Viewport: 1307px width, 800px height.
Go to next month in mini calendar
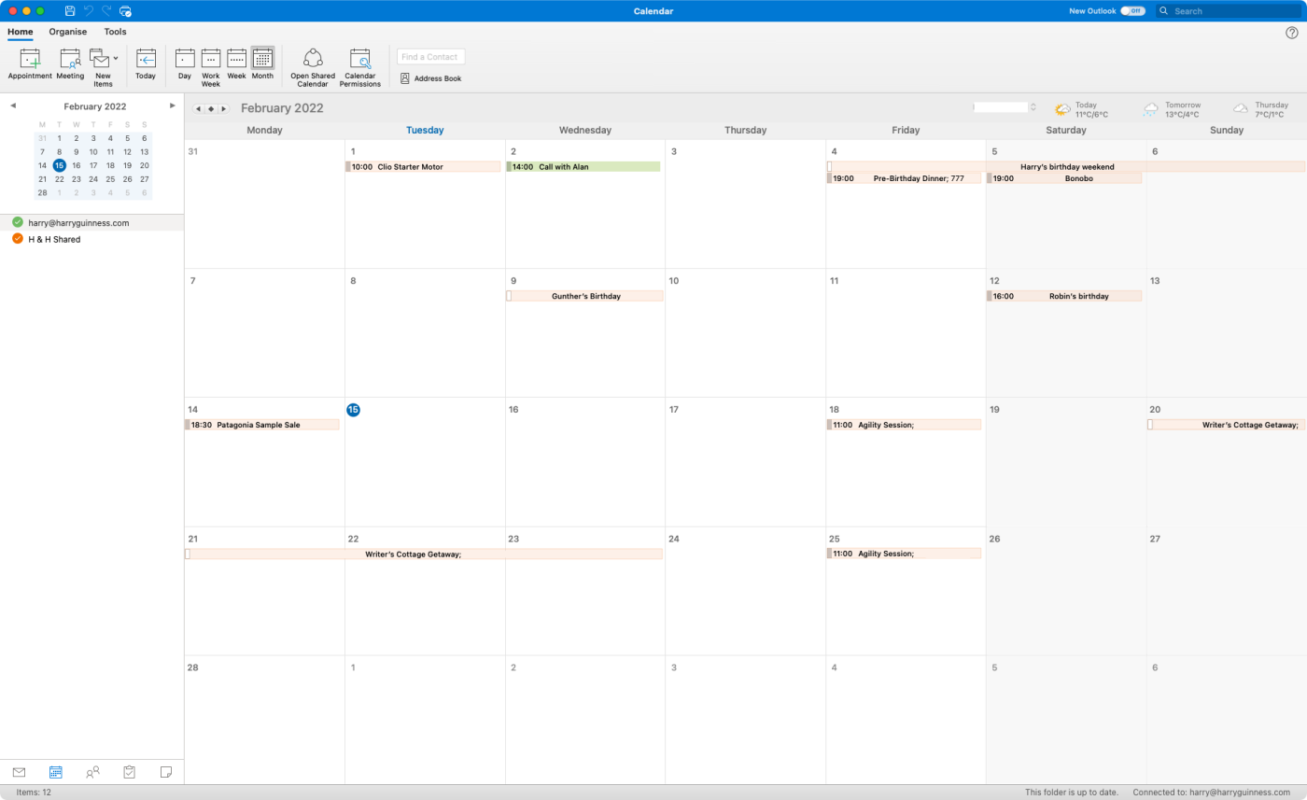172,106
